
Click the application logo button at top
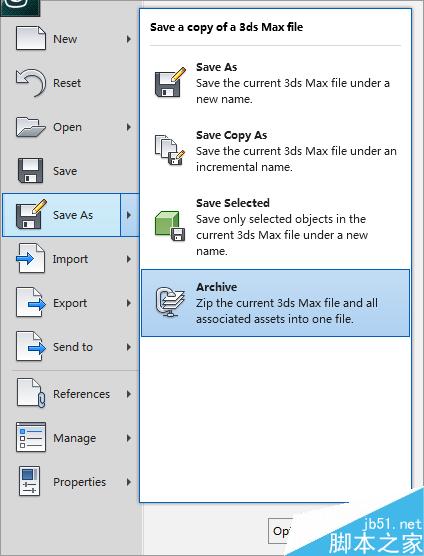20,7
